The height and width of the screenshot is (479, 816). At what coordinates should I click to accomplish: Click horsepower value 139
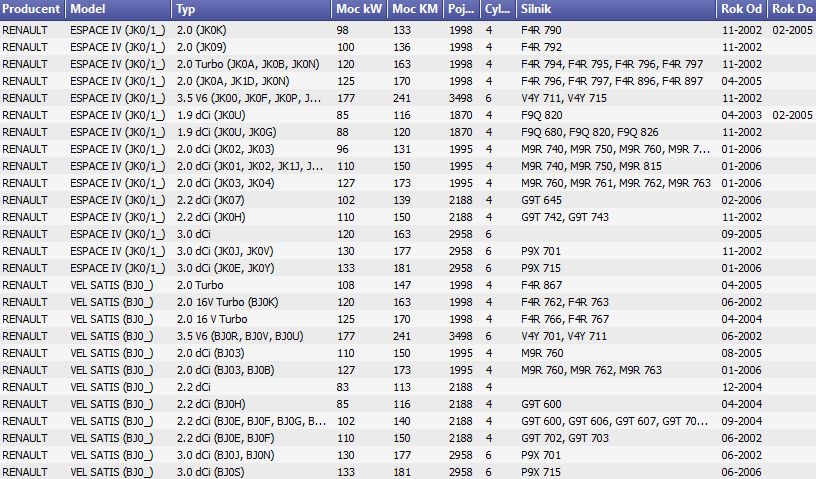pyautogui.click(x=402, y=200)
